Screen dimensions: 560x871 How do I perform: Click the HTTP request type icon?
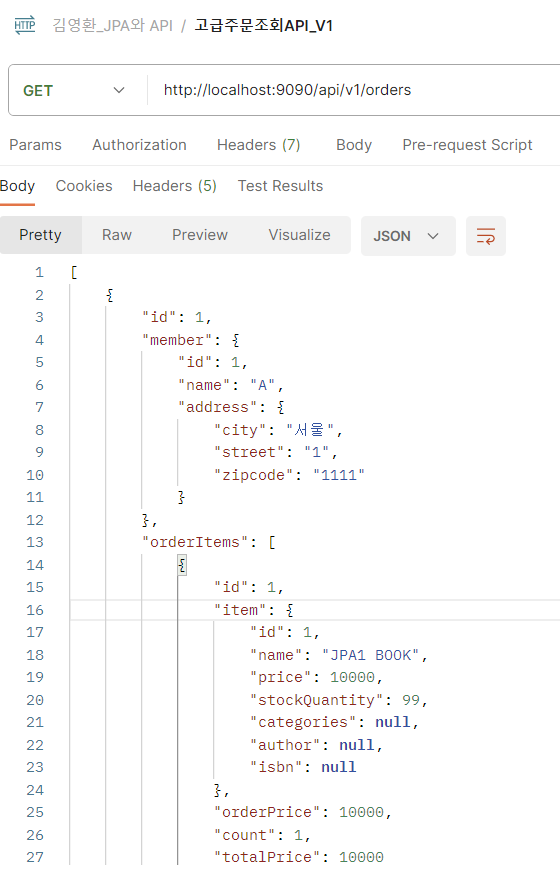[x=25, y=26]
